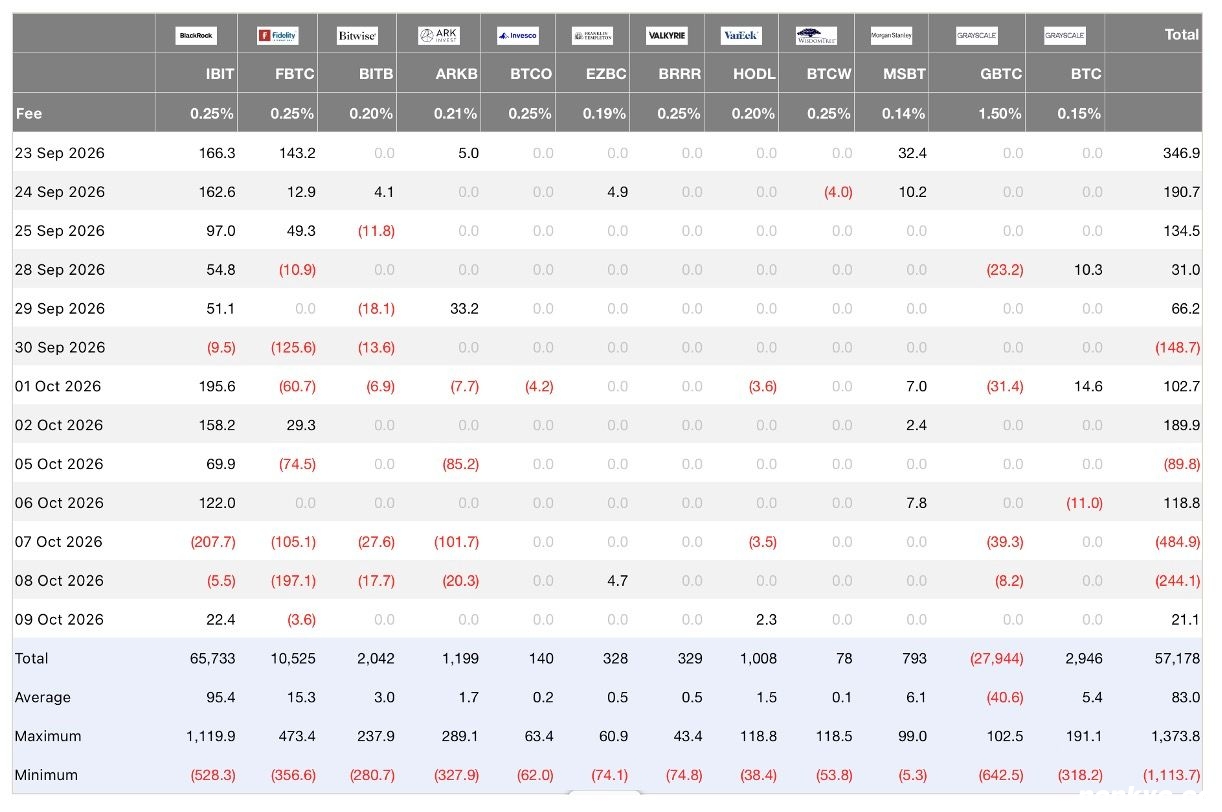Click the 0.15% fee under BTC

[x=1080, y=114]
